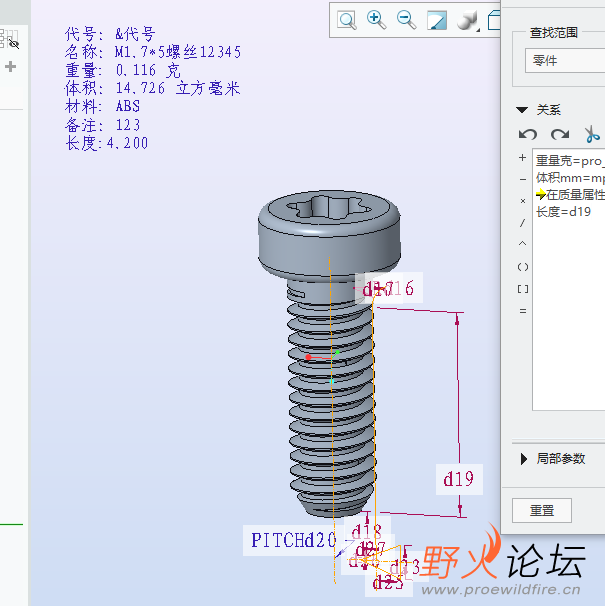Screen dimensions: 605x606
Task: Open the display style shading icon
Action: [467, 20]
